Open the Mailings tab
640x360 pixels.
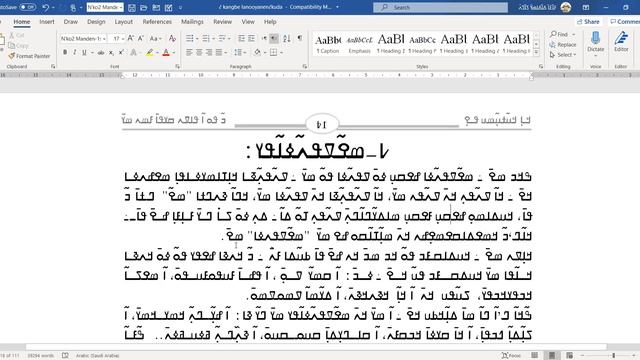click(x=192, y=22)
